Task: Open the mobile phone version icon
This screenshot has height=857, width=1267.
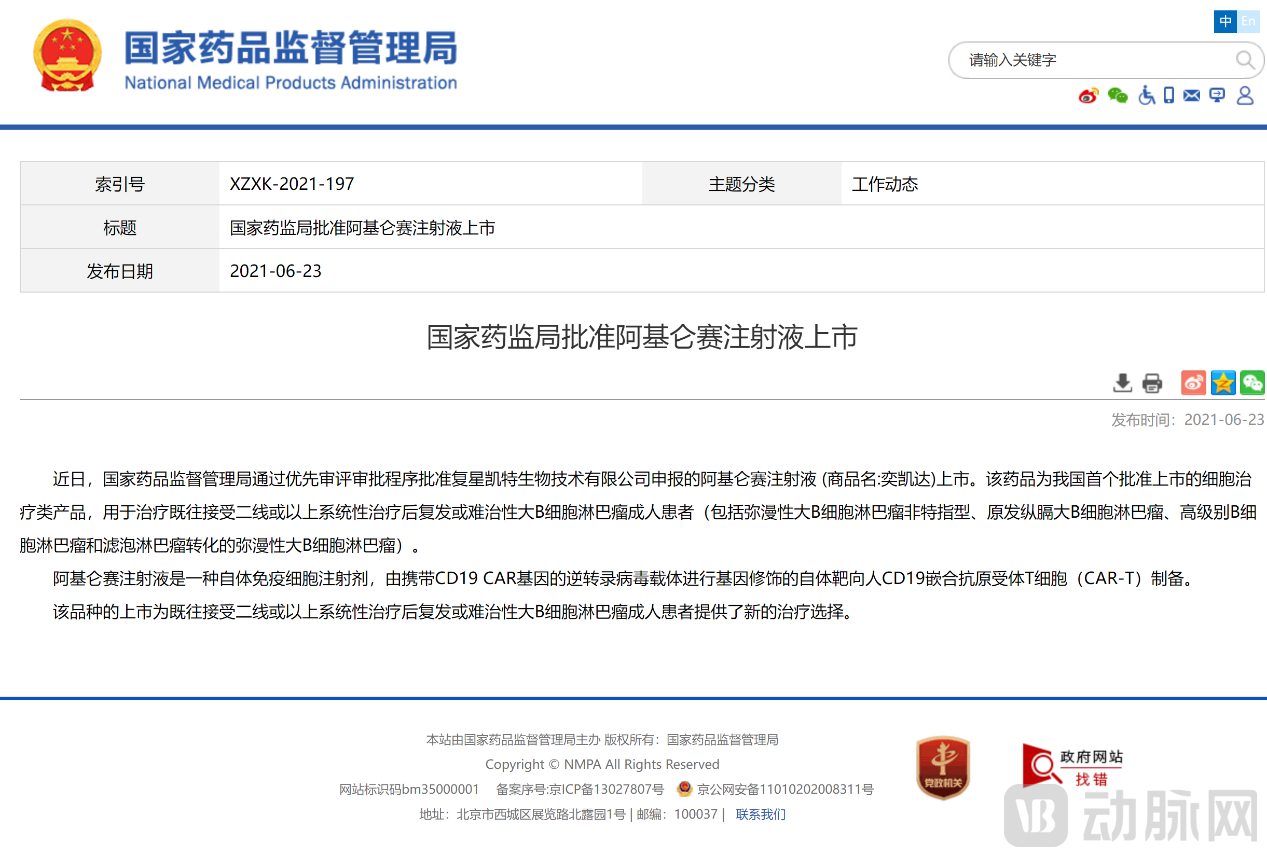Action: [x=1169, y=96]
